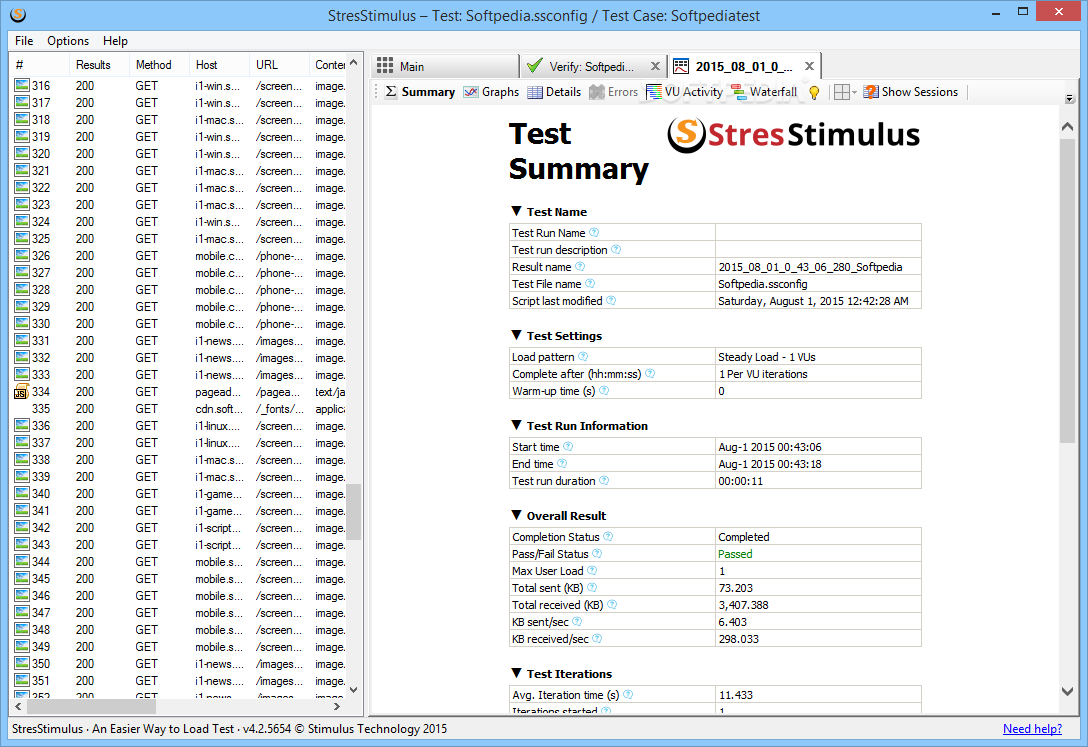
Task: Click the StresStimulus app icon in title bar
Action: point(18,14)
